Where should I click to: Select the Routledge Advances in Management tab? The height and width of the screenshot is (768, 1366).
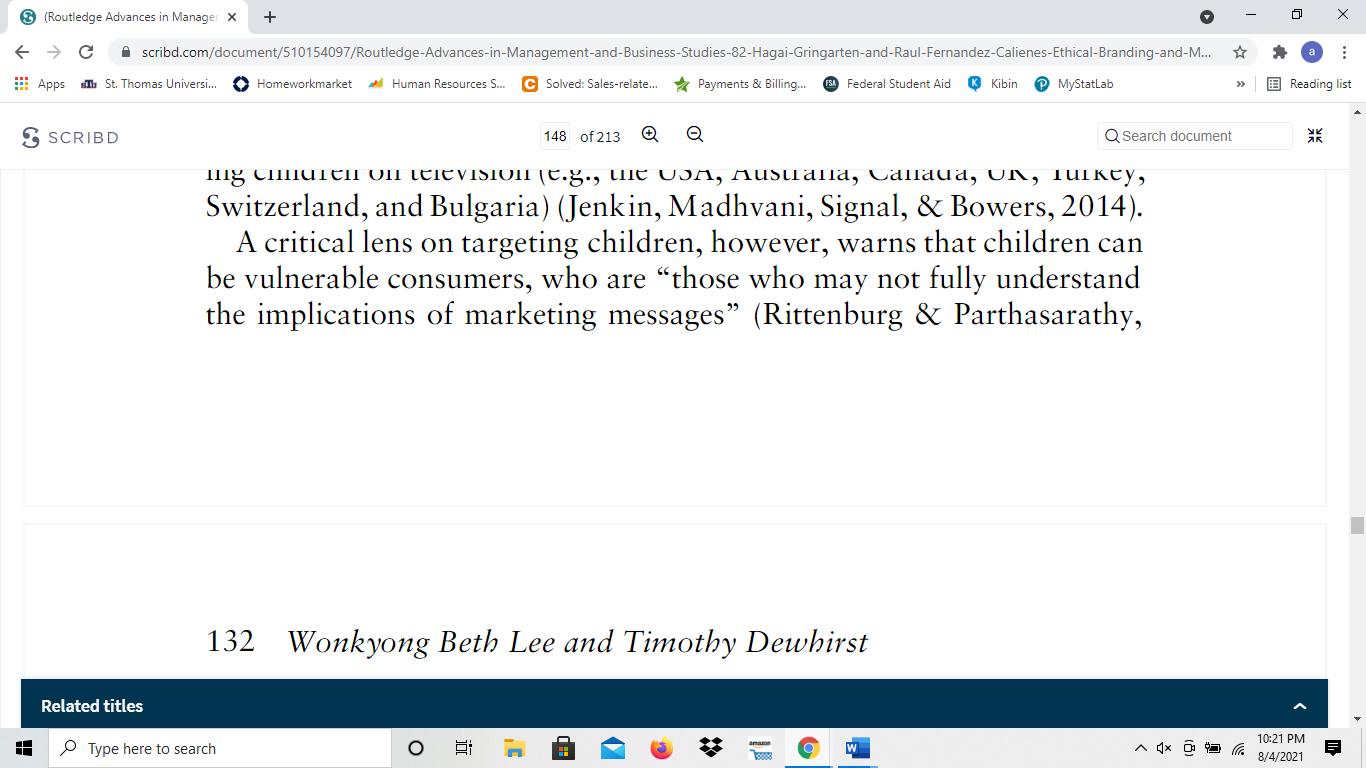pyautogui.click(x=128, y=16)
